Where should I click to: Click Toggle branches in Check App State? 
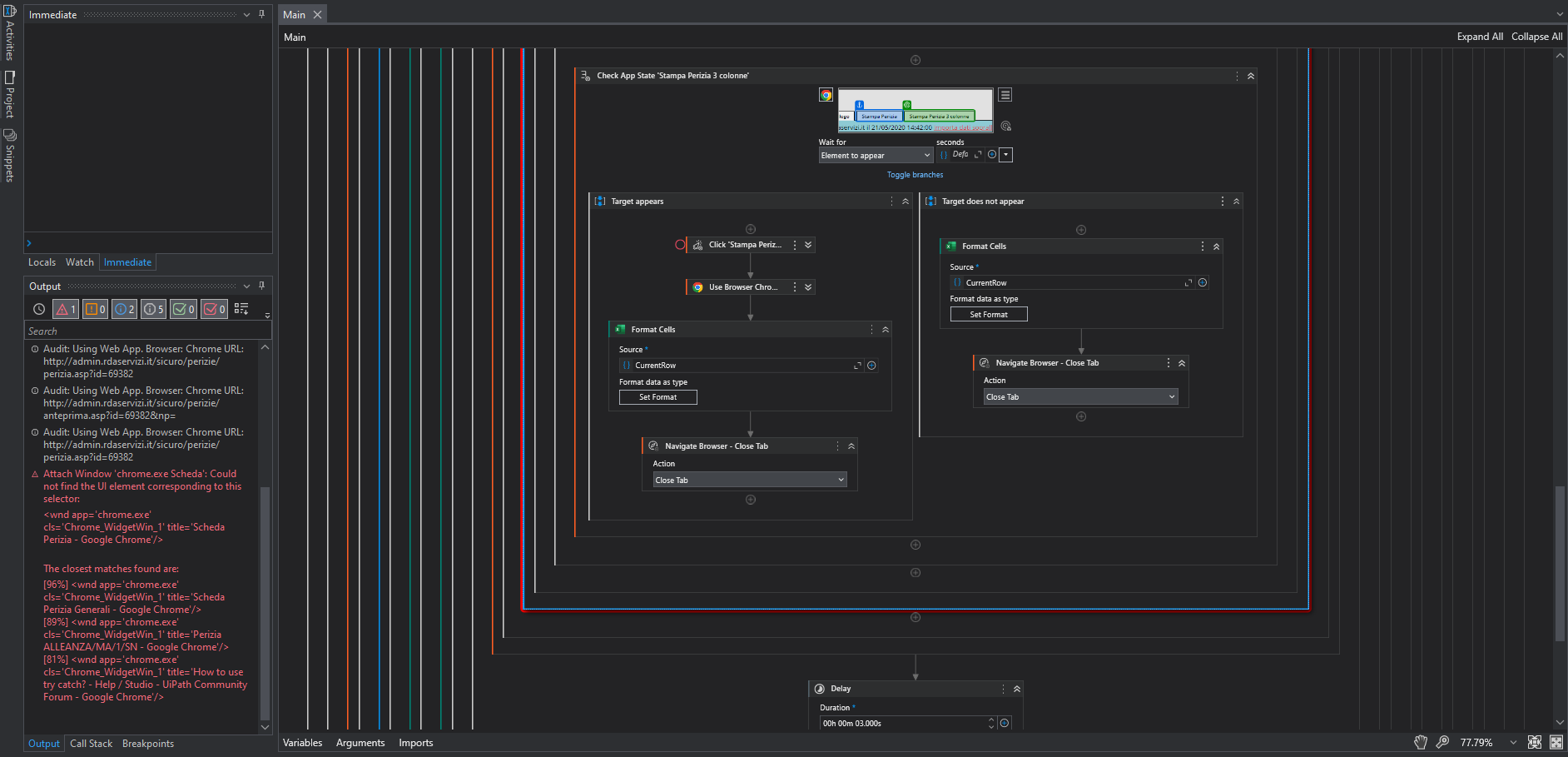[915, 175]
